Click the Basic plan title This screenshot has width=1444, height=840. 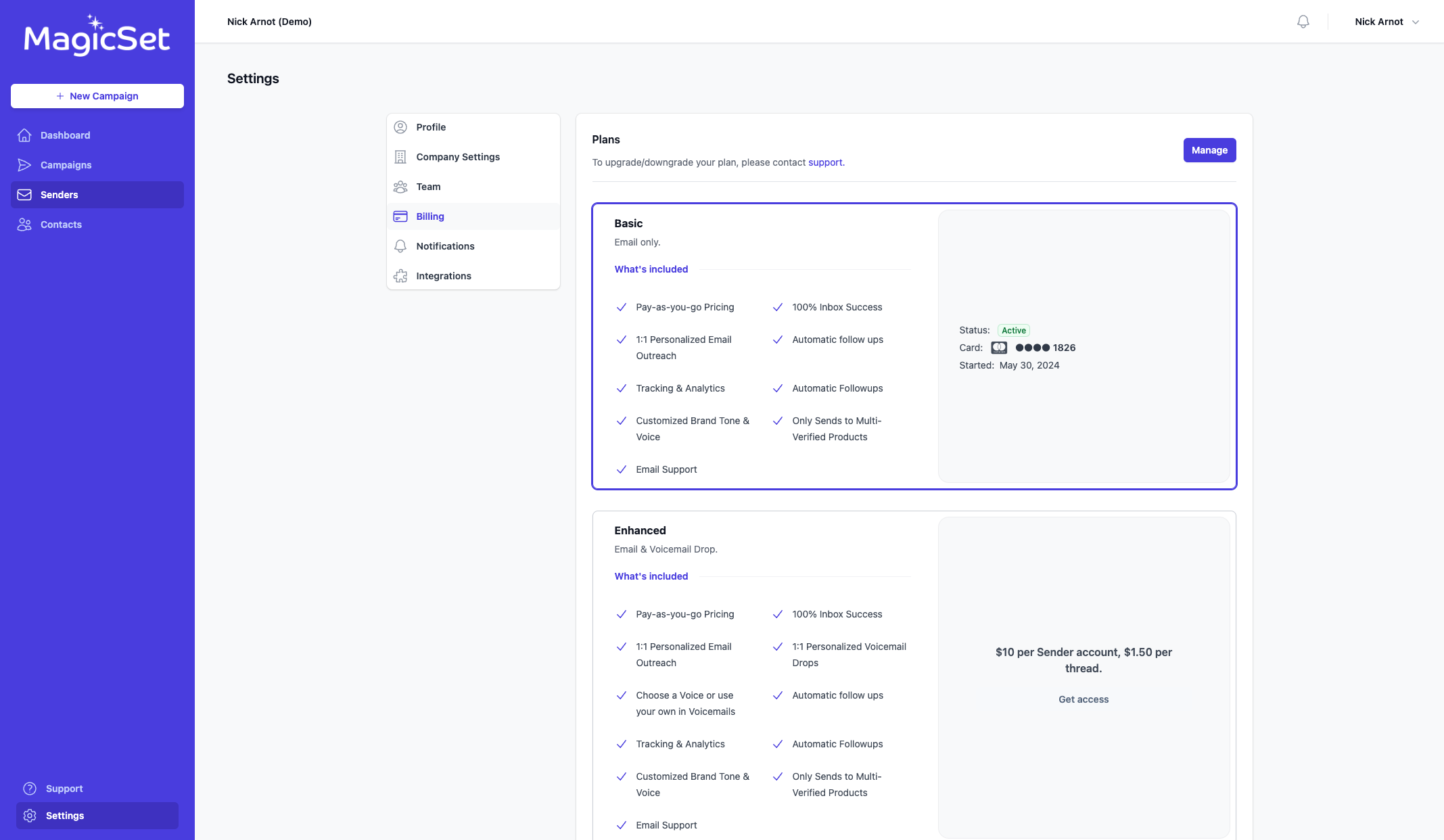click(x=628, y=223)
